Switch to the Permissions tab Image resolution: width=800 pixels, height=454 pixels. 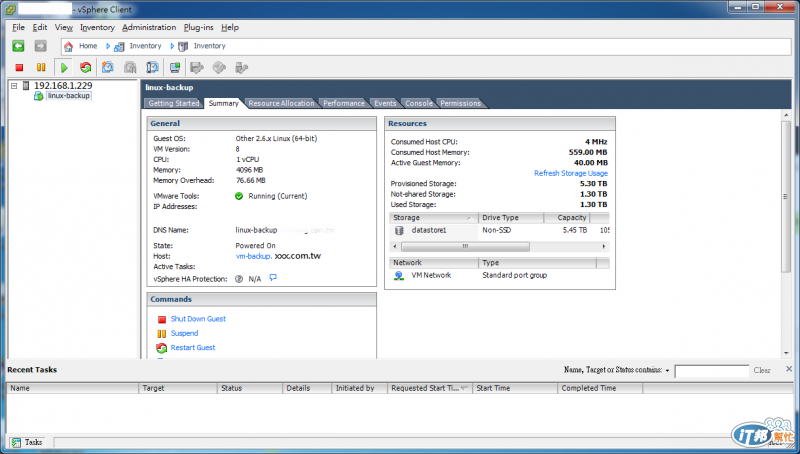(461, 103)
